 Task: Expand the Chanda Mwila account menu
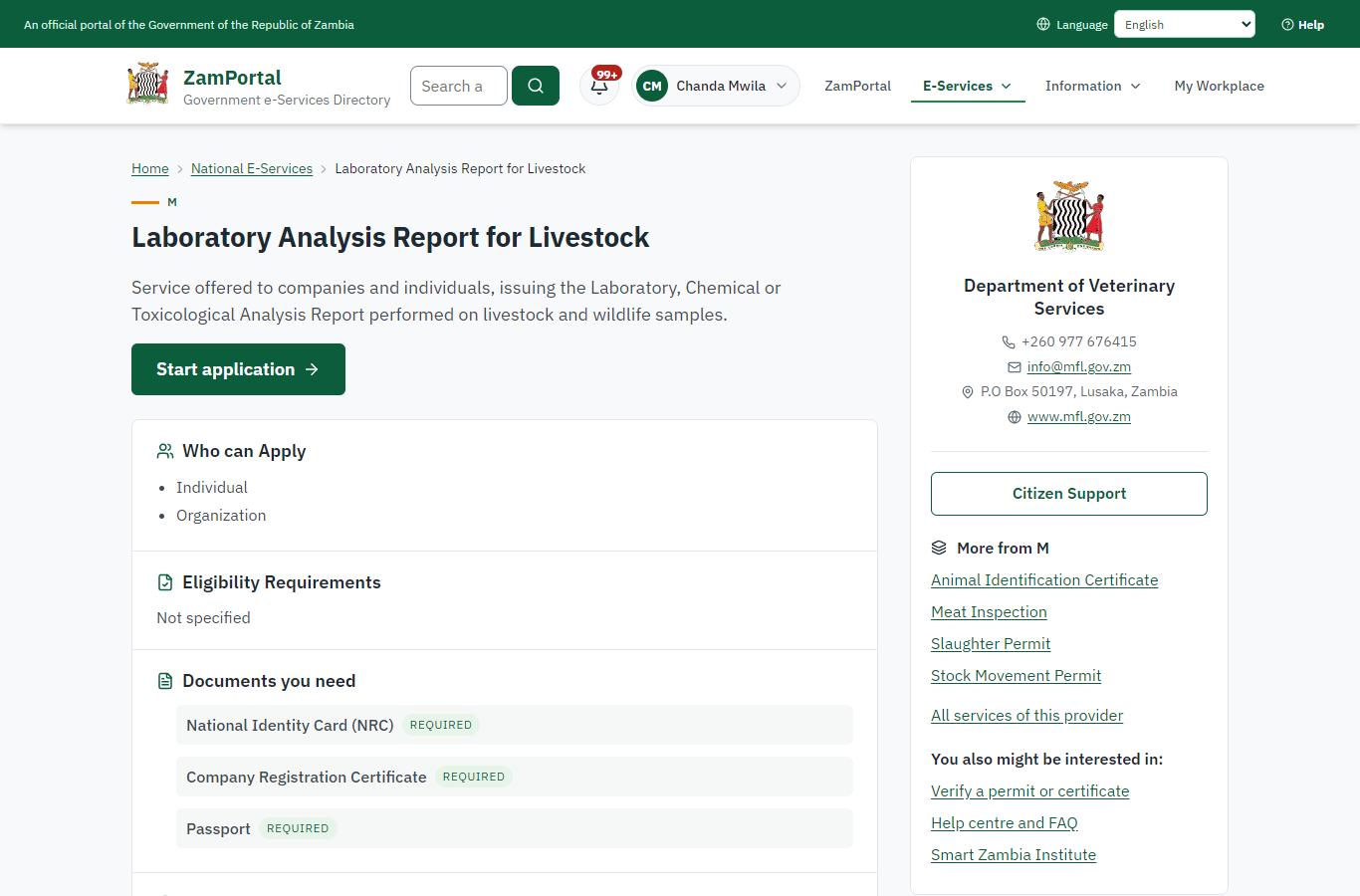pyautogui.click(x=716, y=86)
